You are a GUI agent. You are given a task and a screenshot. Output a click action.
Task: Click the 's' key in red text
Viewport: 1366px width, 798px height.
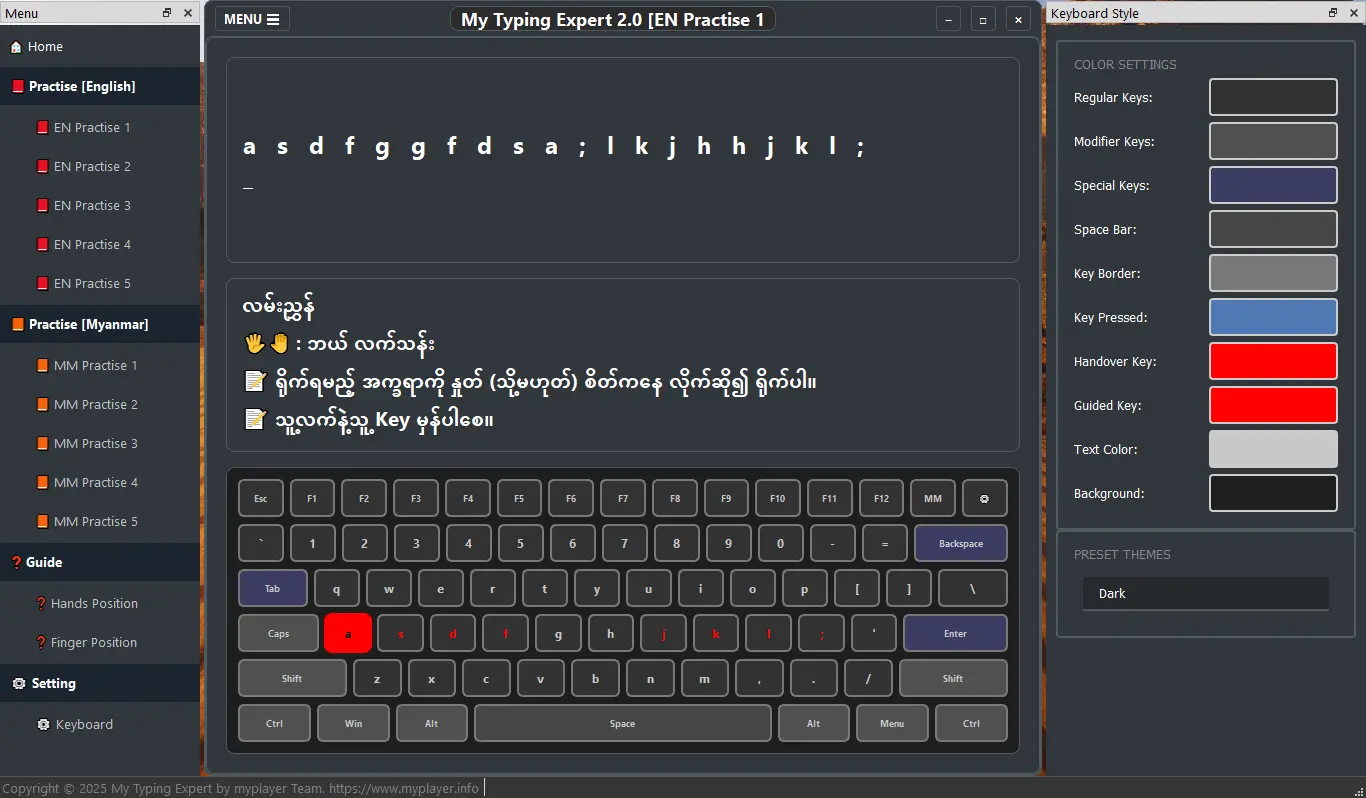pos(402,633)
